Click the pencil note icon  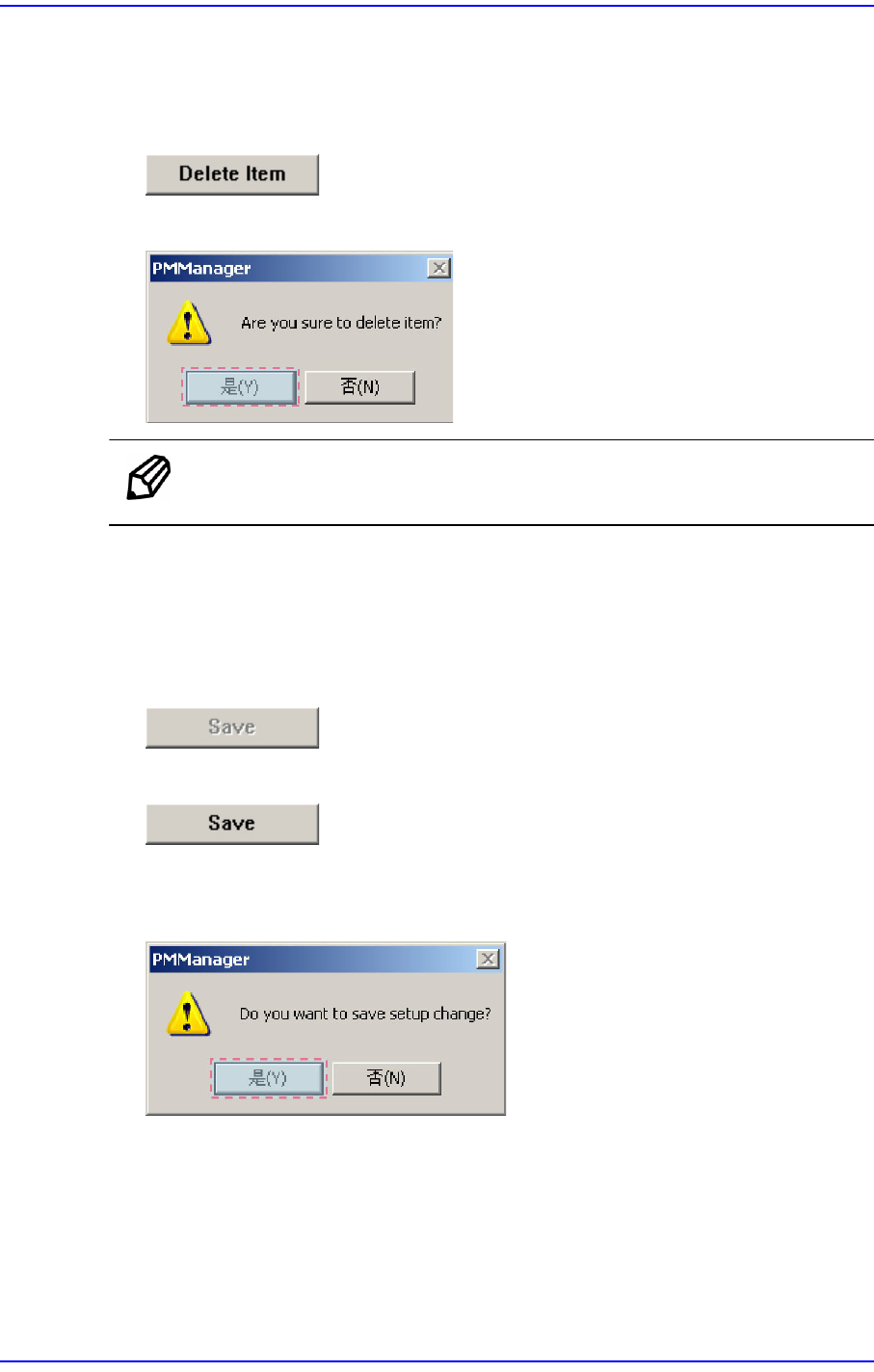pos(149,478)
